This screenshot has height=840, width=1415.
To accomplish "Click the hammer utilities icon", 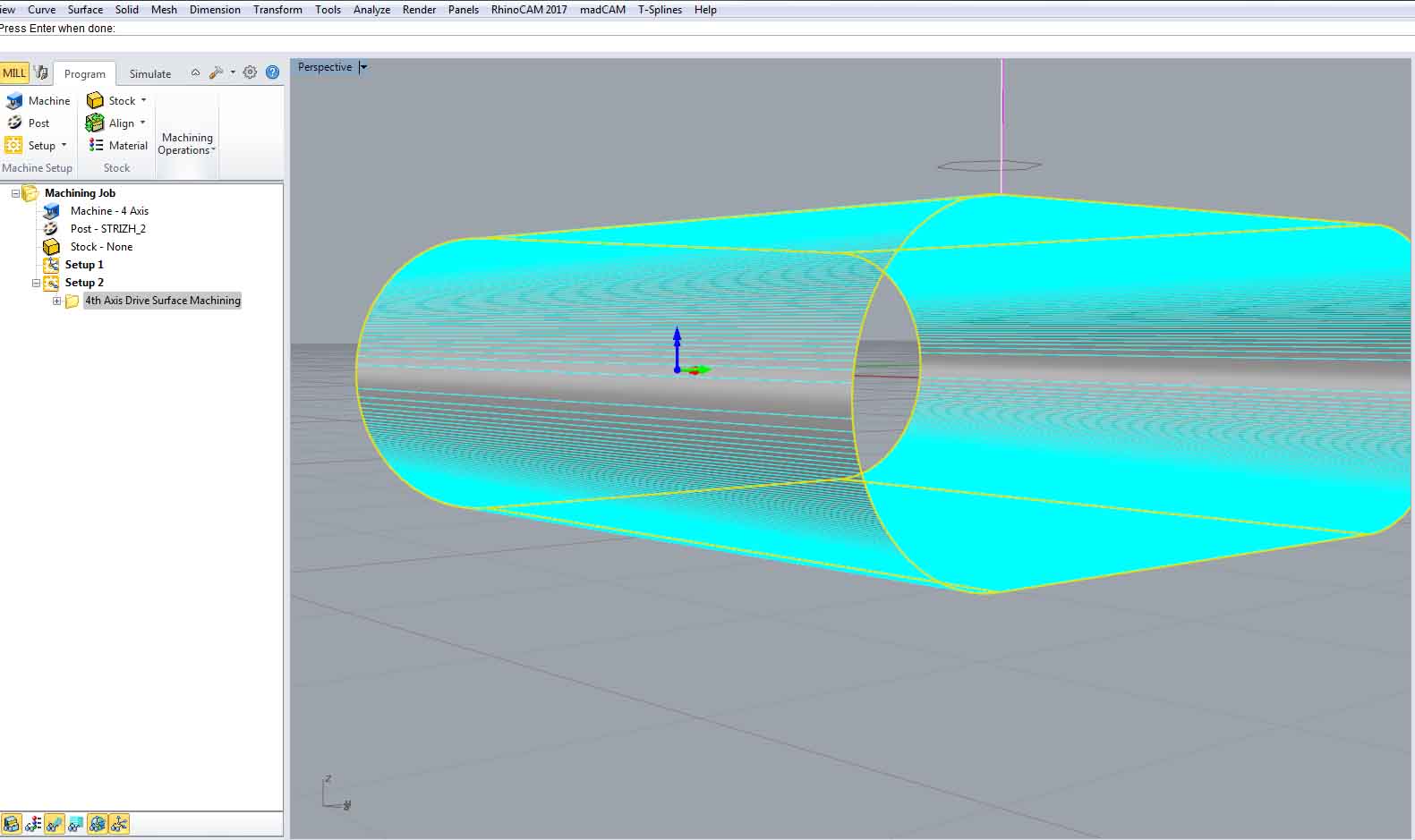I will 216,72.
